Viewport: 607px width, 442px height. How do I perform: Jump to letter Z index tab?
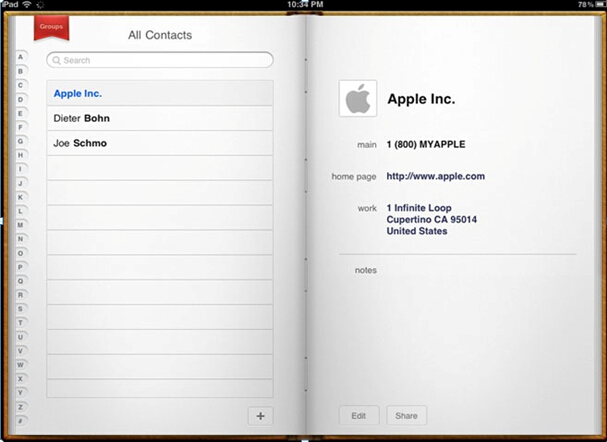(21, 407)
